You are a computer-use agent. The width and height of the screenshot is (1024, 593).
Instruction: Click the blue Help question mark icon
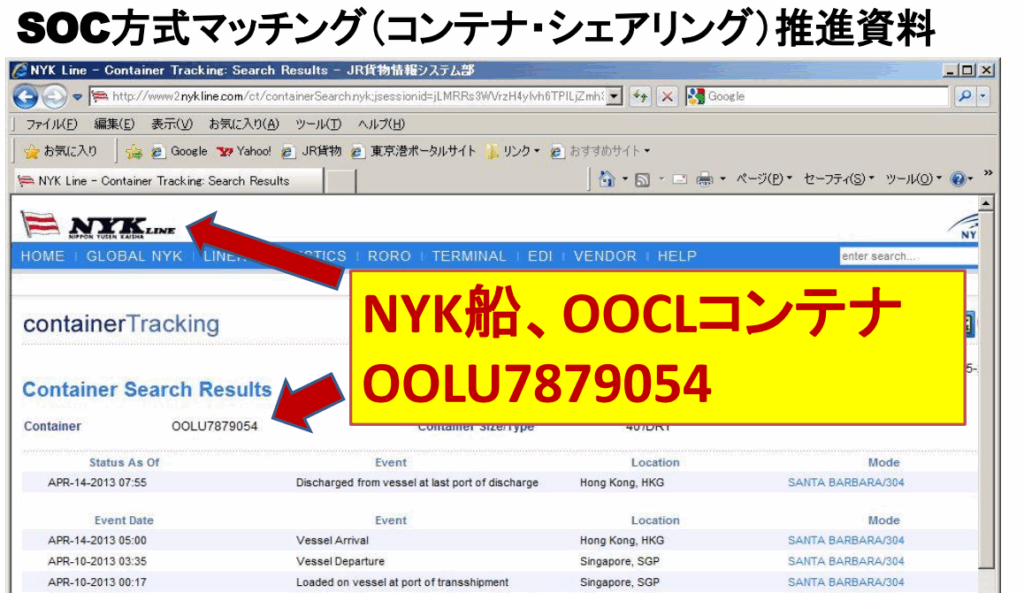(x=958, y=180)
